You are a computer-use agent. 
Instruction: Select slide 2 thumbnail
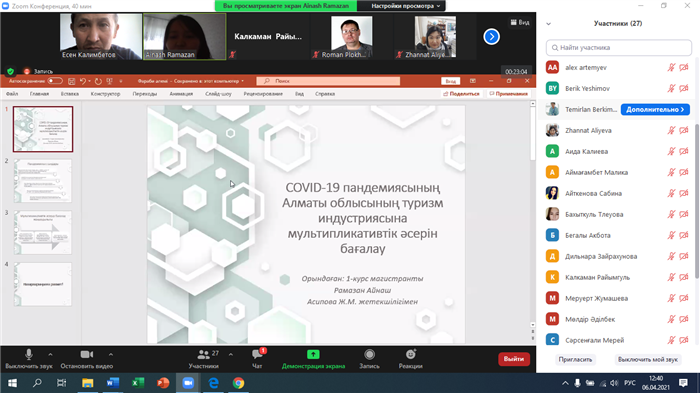coord(43,181)
